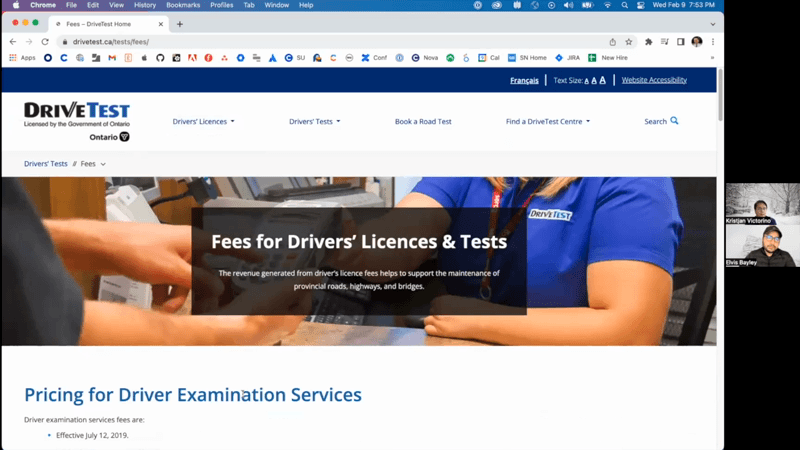
Task: Open the media controls icon in toolbar
Action: (x=664, y=42)
